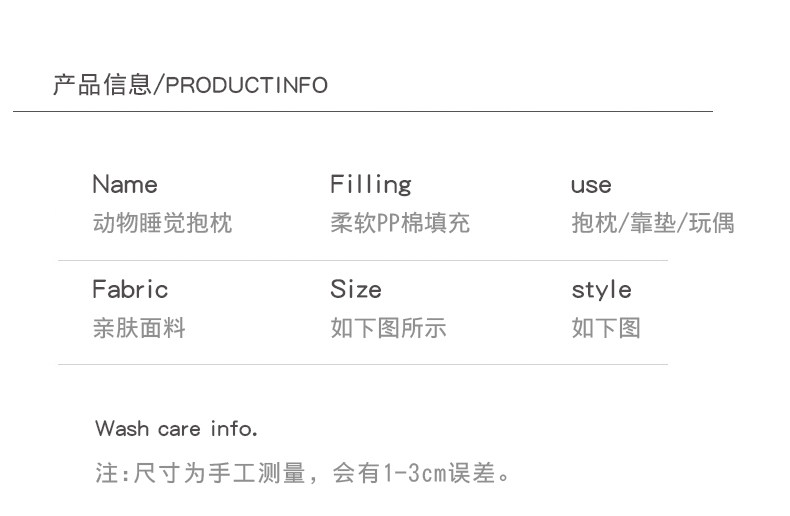Click the 抱枕/靠垫/玩偶 usage text
790x516 pixels.
click(x=653, y=223)
